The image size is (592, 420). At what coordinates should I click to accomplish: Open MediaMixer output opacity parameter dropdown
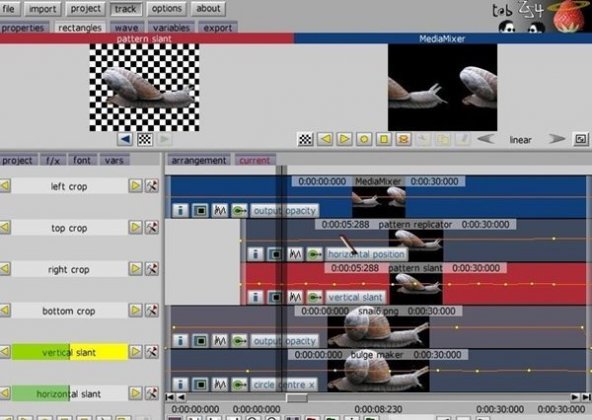tap(285, 210)
